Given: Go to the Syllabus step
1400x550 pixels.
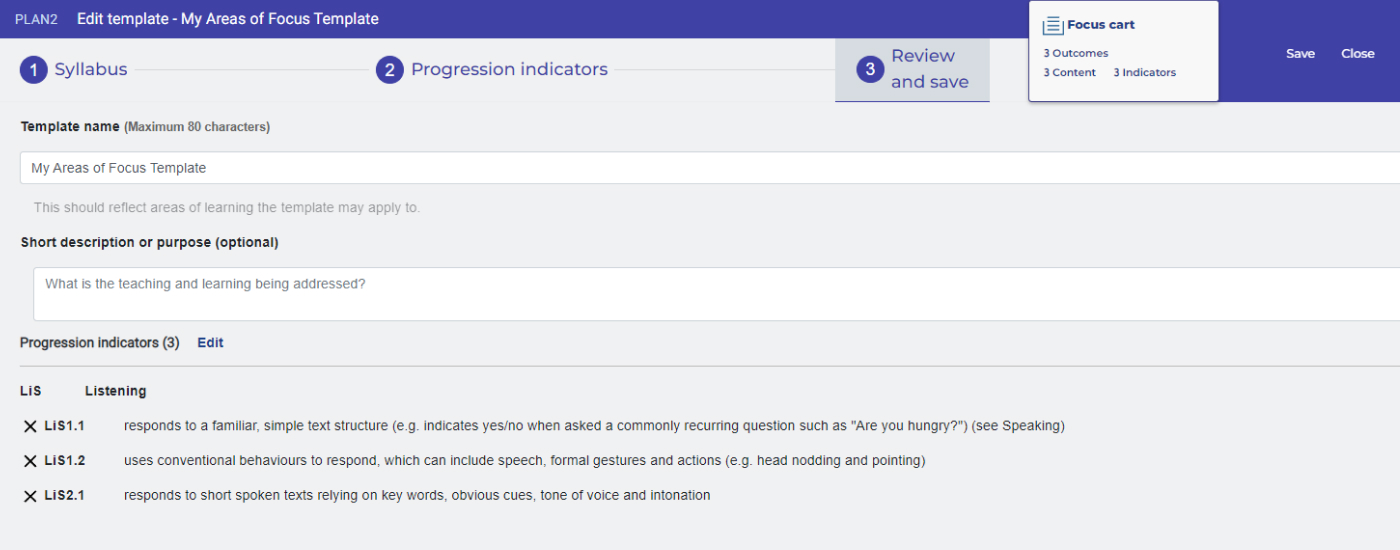Looking at the screenshot, I should 91,70.
